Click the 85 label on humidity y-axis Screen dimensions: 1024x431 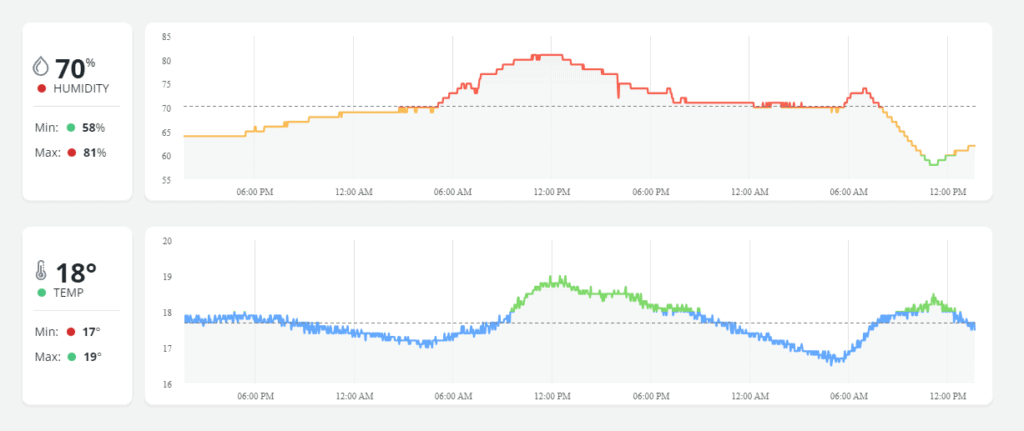click(166, 37)
